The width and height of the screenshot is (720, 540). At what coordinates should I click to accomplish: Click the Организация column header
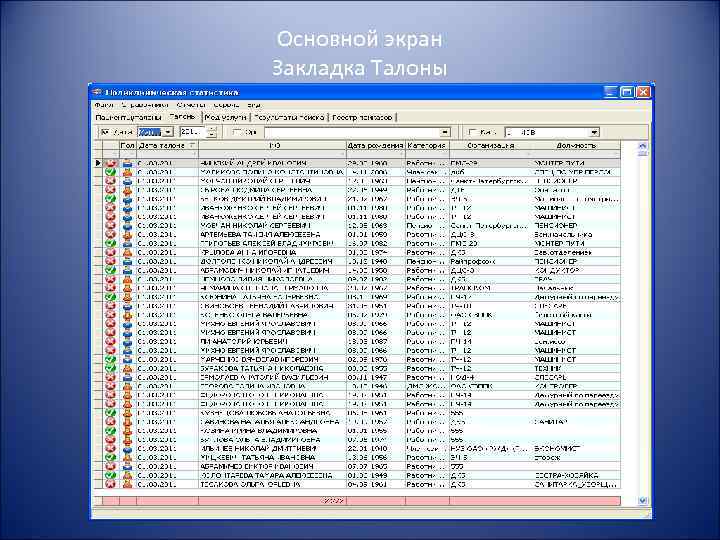pyautogui.click(x=490, y=146)
